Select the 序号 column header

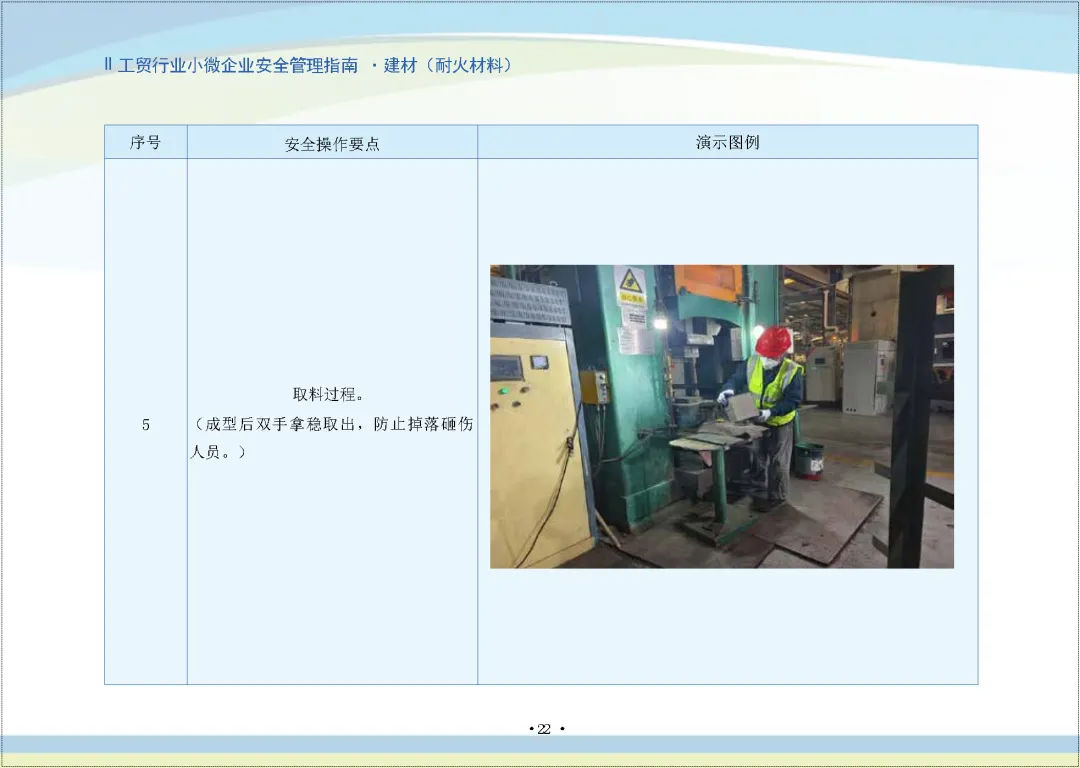(145, 143)
